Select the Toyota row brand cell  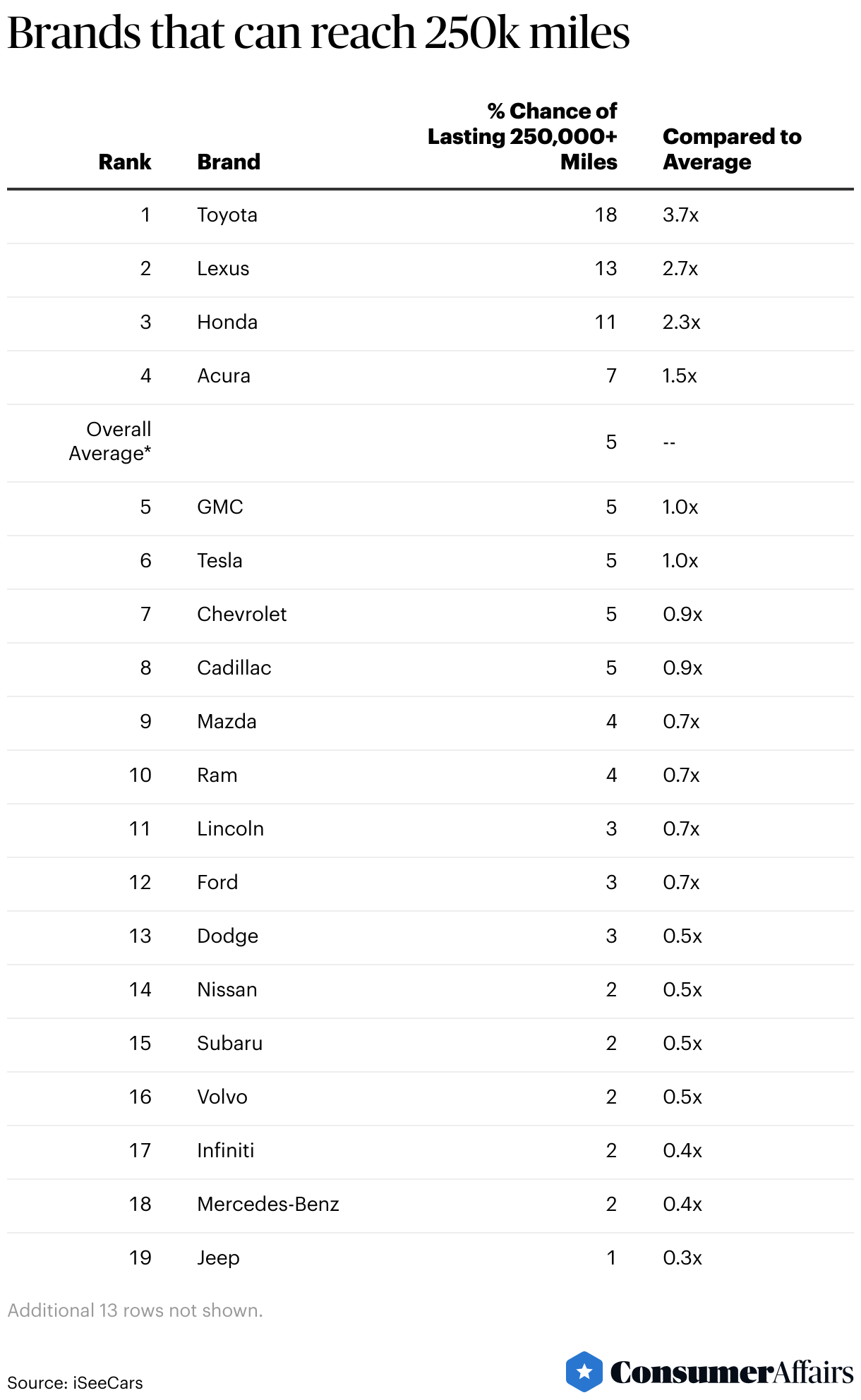coord(227,215)
